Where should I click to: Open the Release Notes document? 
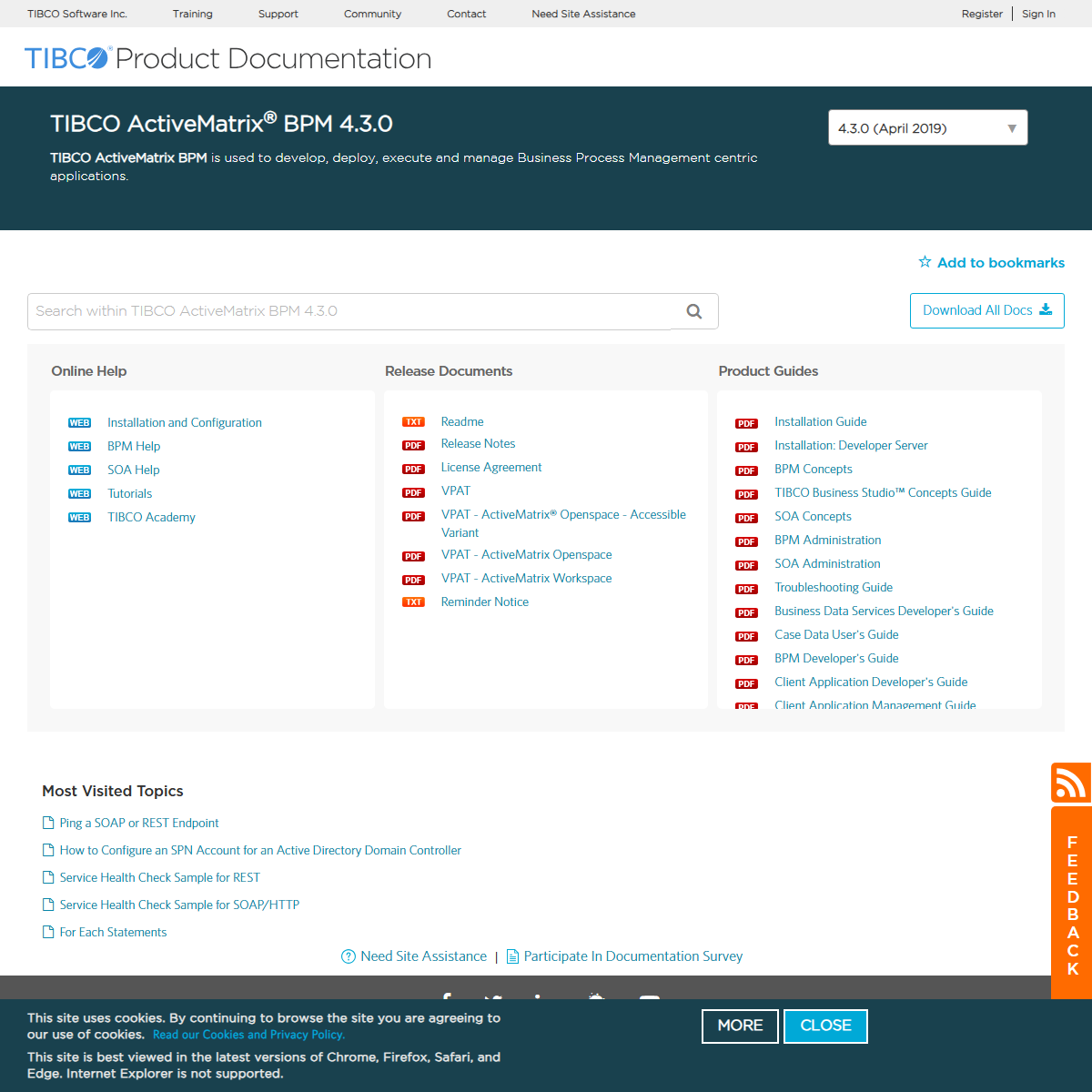478,443
